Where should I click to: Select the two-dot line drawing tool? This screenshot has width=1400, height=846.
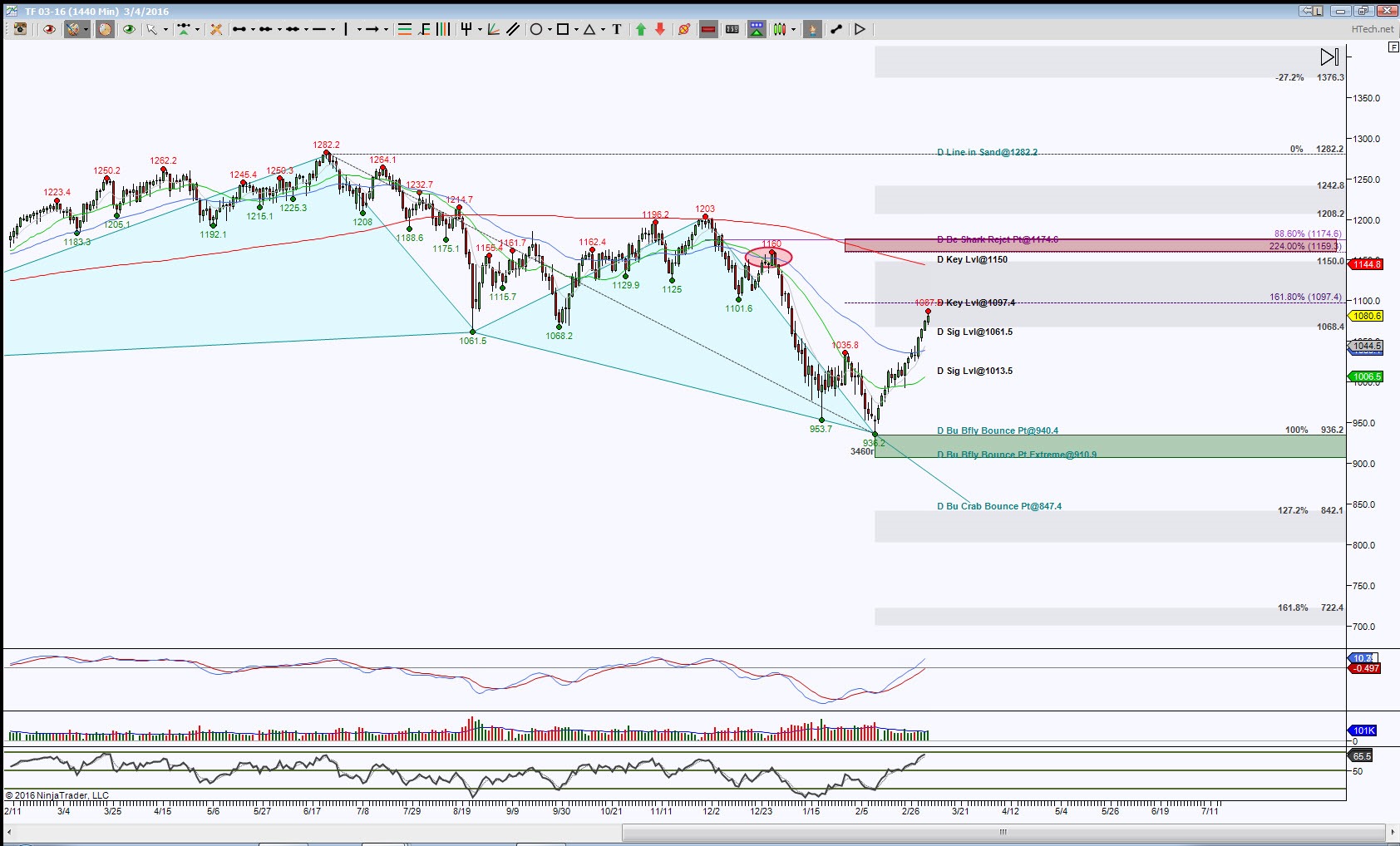click(x=239, y=29)
